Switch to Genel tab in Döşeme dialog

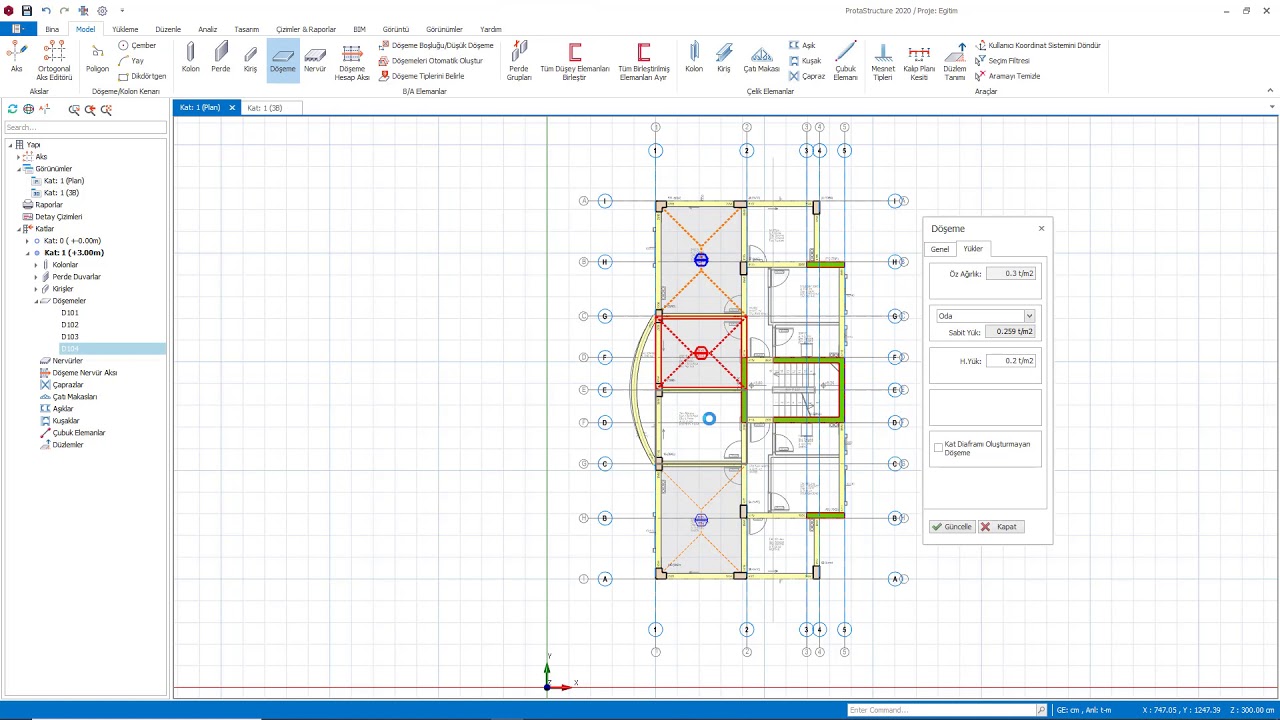pos(940,249)
